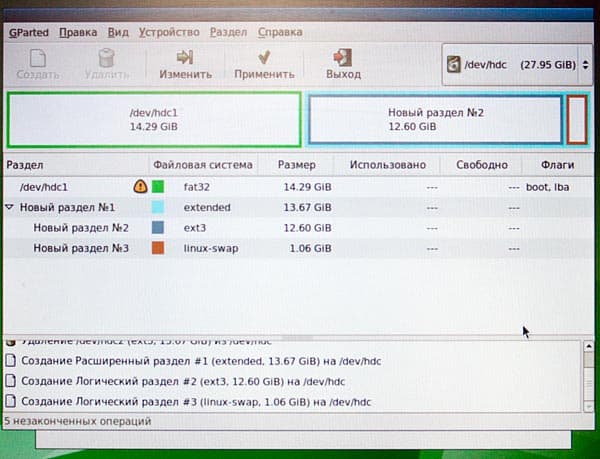600x459 pixels.
Task: Click the ext3 filesystem cell
Action: [195, 228]
